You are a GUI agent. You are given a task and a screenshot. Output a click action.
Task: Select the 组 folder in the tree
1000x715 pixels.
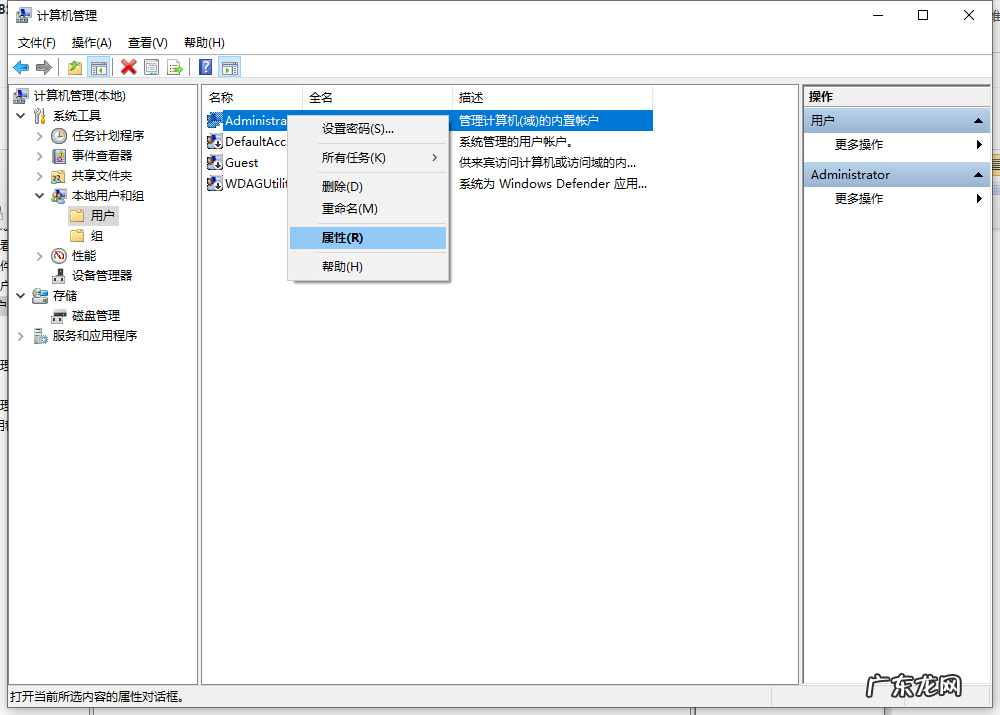coord(96,236)
